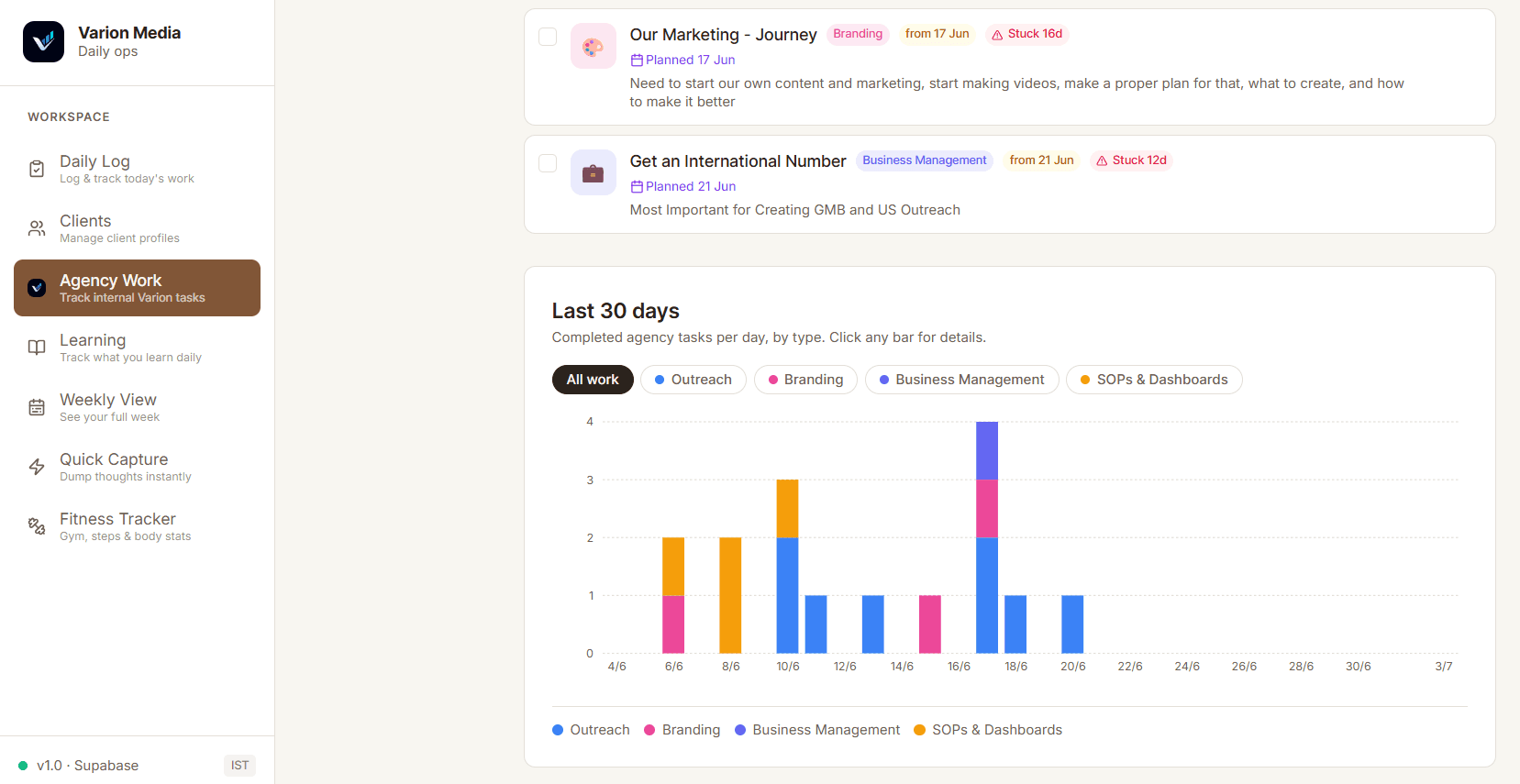Image resolution: width=1520 pixels, height=784 pixels.
Task: Click the from 17 Jun badge
Action: 937,34
